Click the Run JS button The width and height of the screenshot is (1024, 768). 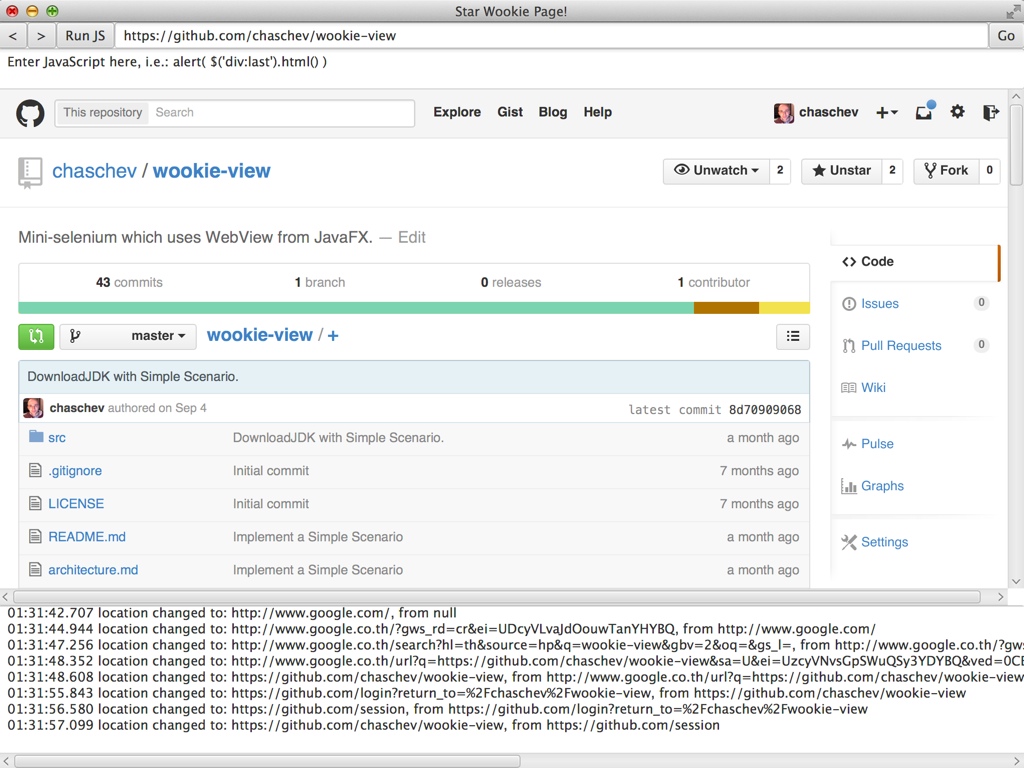coord(86,36)
